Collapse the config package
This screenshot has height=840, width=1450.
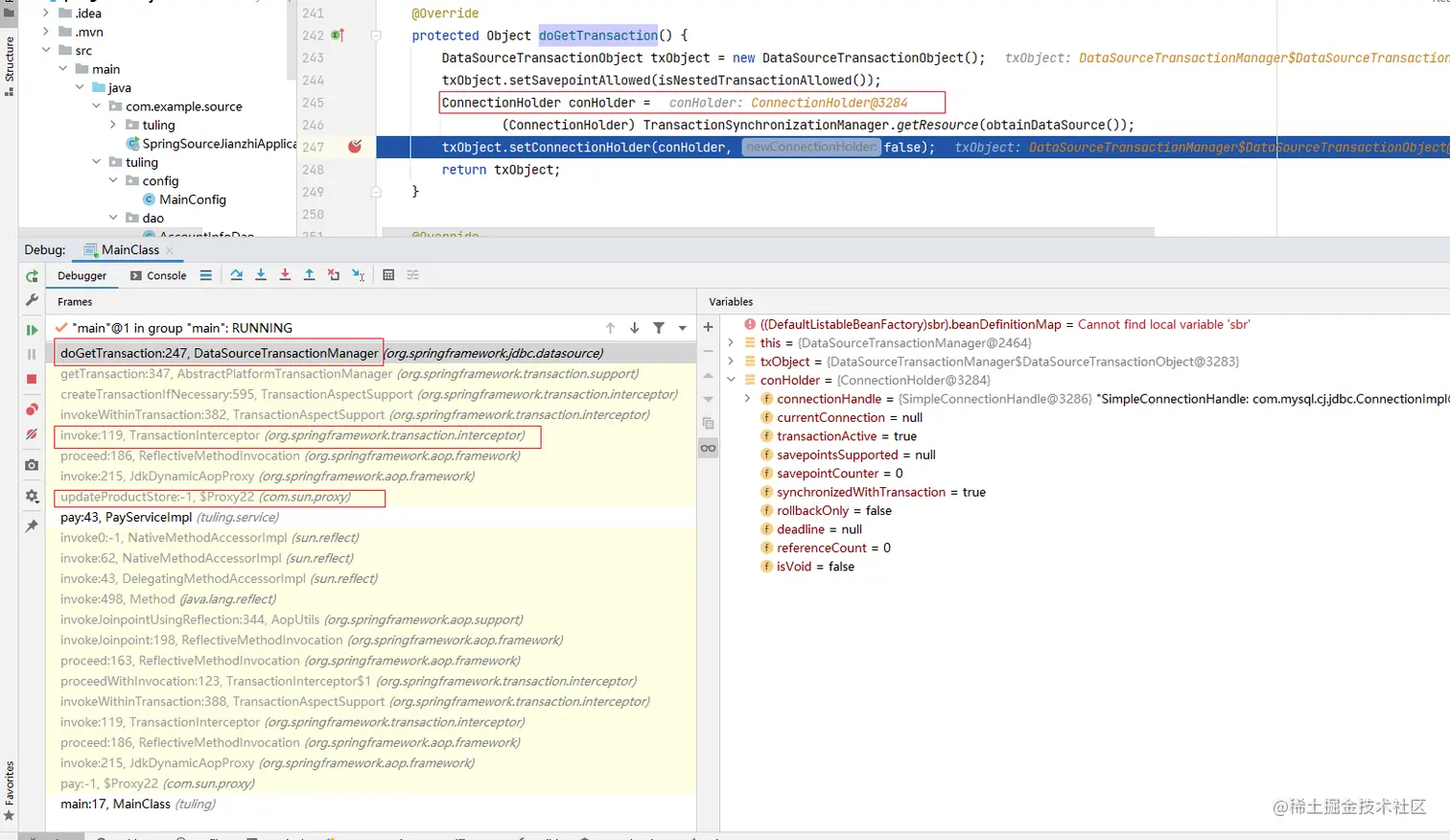tap(113, 180)
